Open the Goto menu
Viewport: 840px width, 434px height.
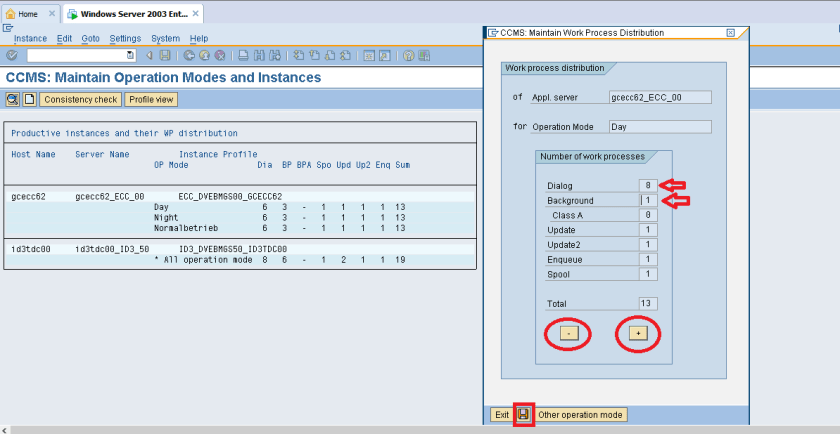[91, 38]
